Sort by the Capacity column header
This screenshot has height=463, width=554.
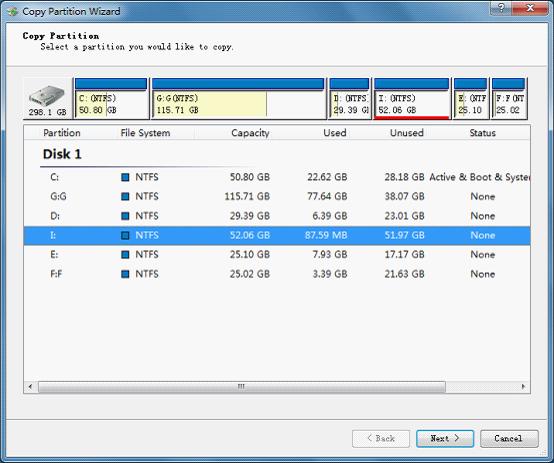250,133
